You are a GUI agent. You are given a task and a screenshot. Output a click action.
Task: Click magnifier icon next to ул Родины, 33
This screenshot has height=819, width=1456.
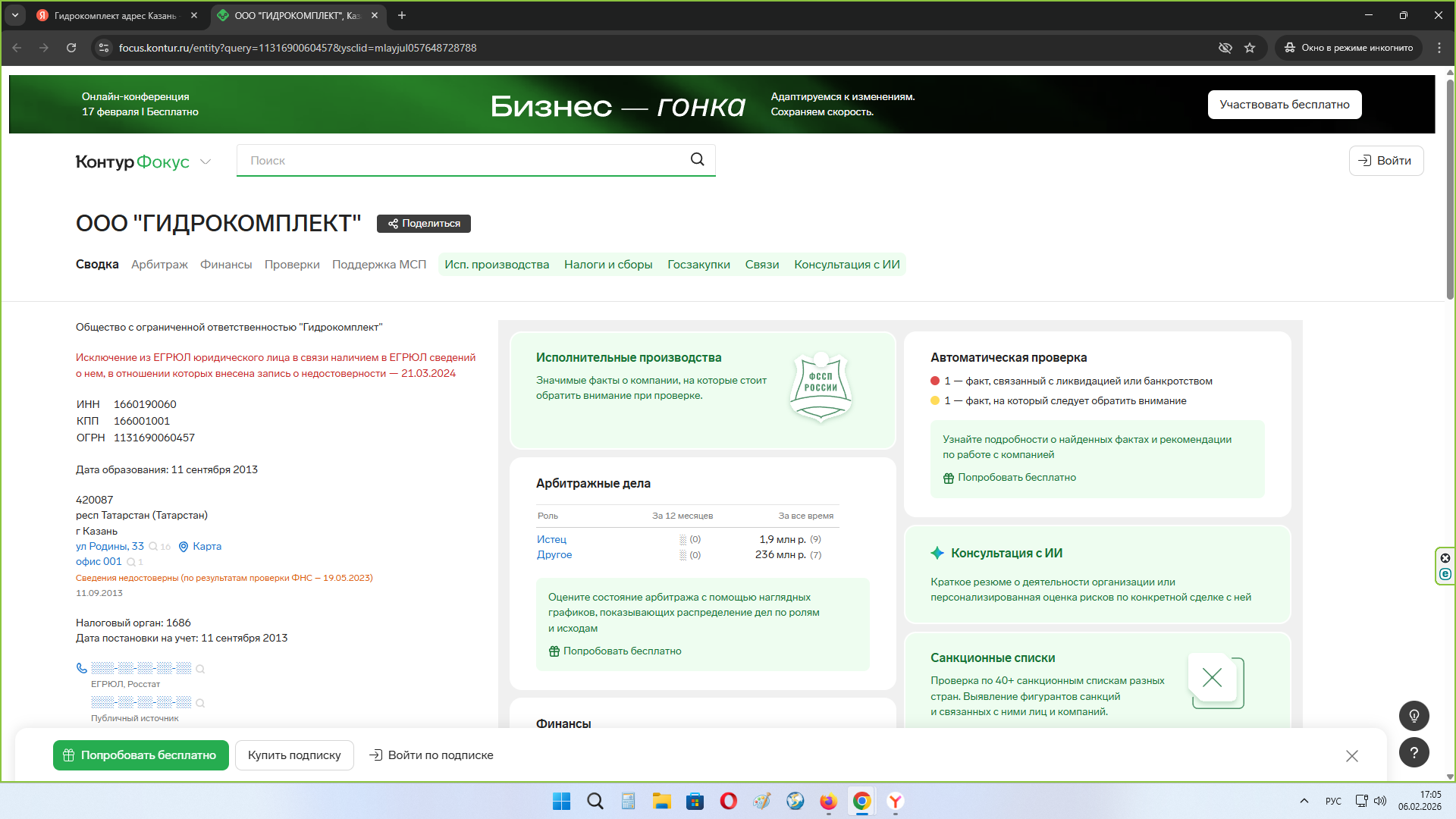[x=154, y=547]
